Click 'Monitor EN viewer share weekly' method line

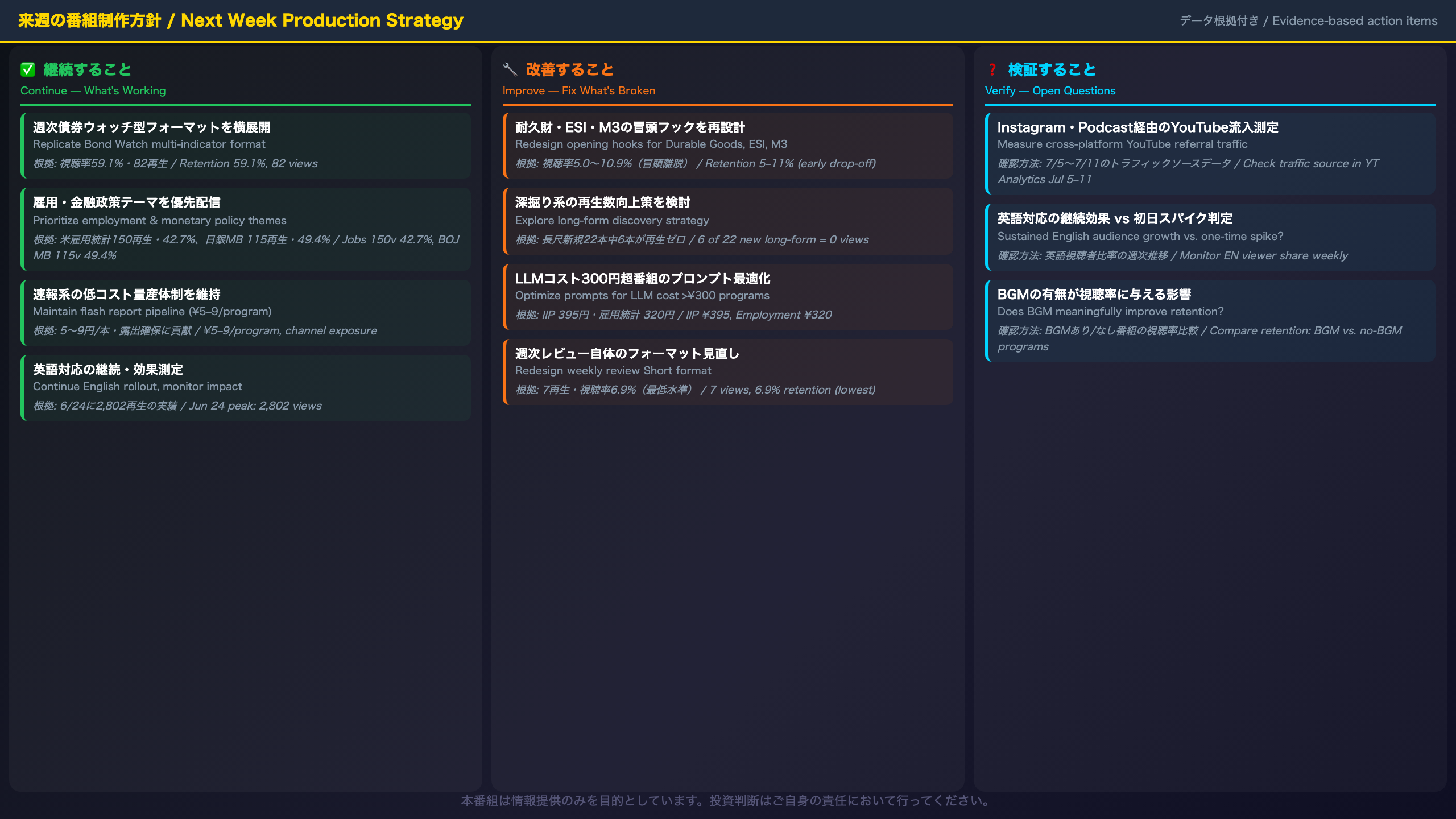1173,256
